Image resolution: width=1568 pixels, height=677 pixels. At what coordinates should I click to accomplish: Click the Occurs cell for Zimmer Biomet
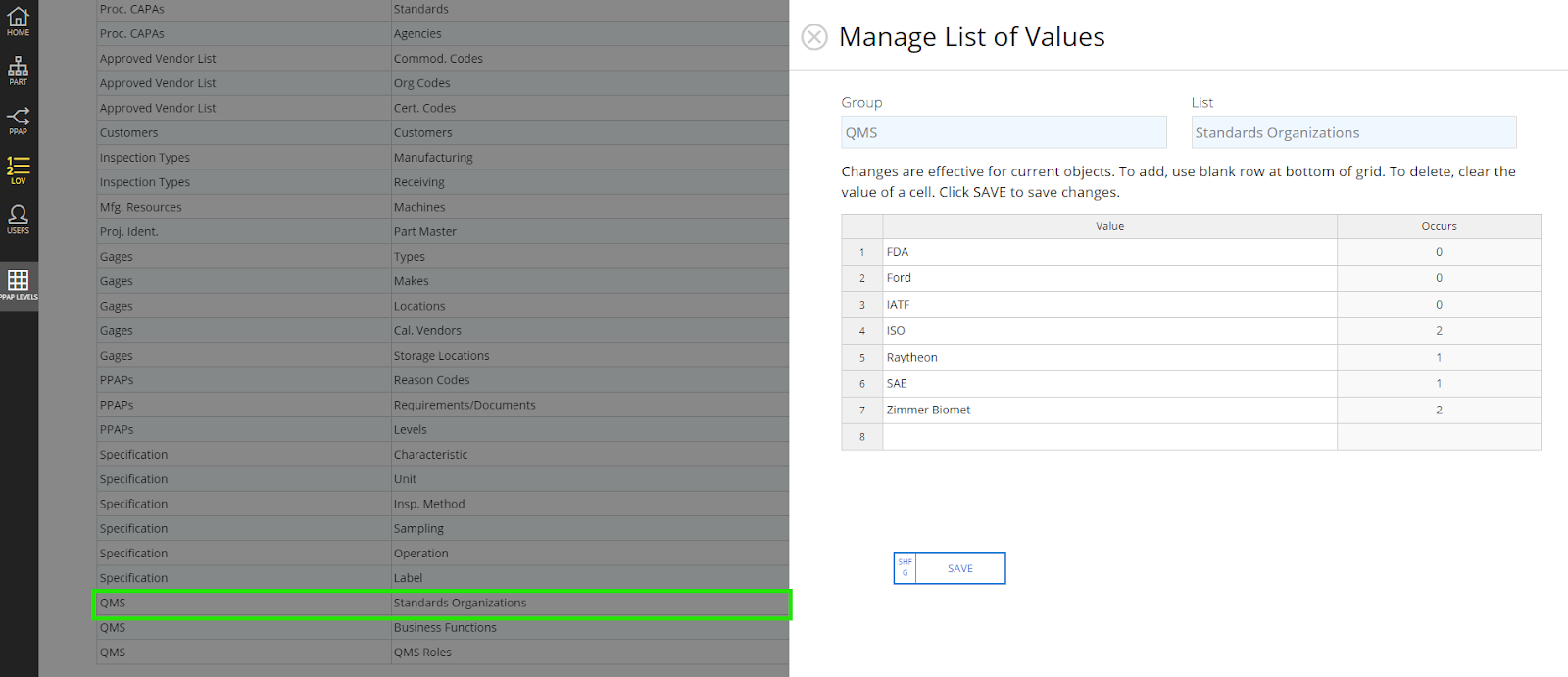1439,411
